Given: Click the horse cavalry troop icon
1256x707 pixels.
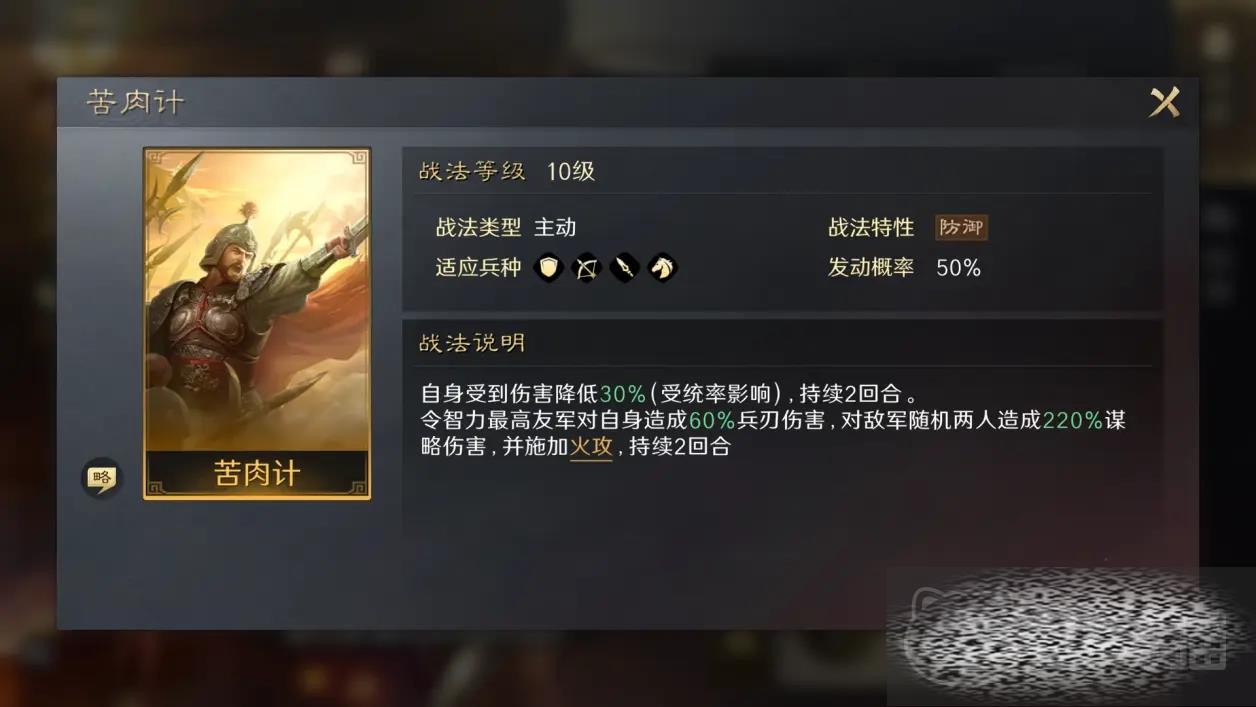Looking at the screenshot, I should pos(662,268).
